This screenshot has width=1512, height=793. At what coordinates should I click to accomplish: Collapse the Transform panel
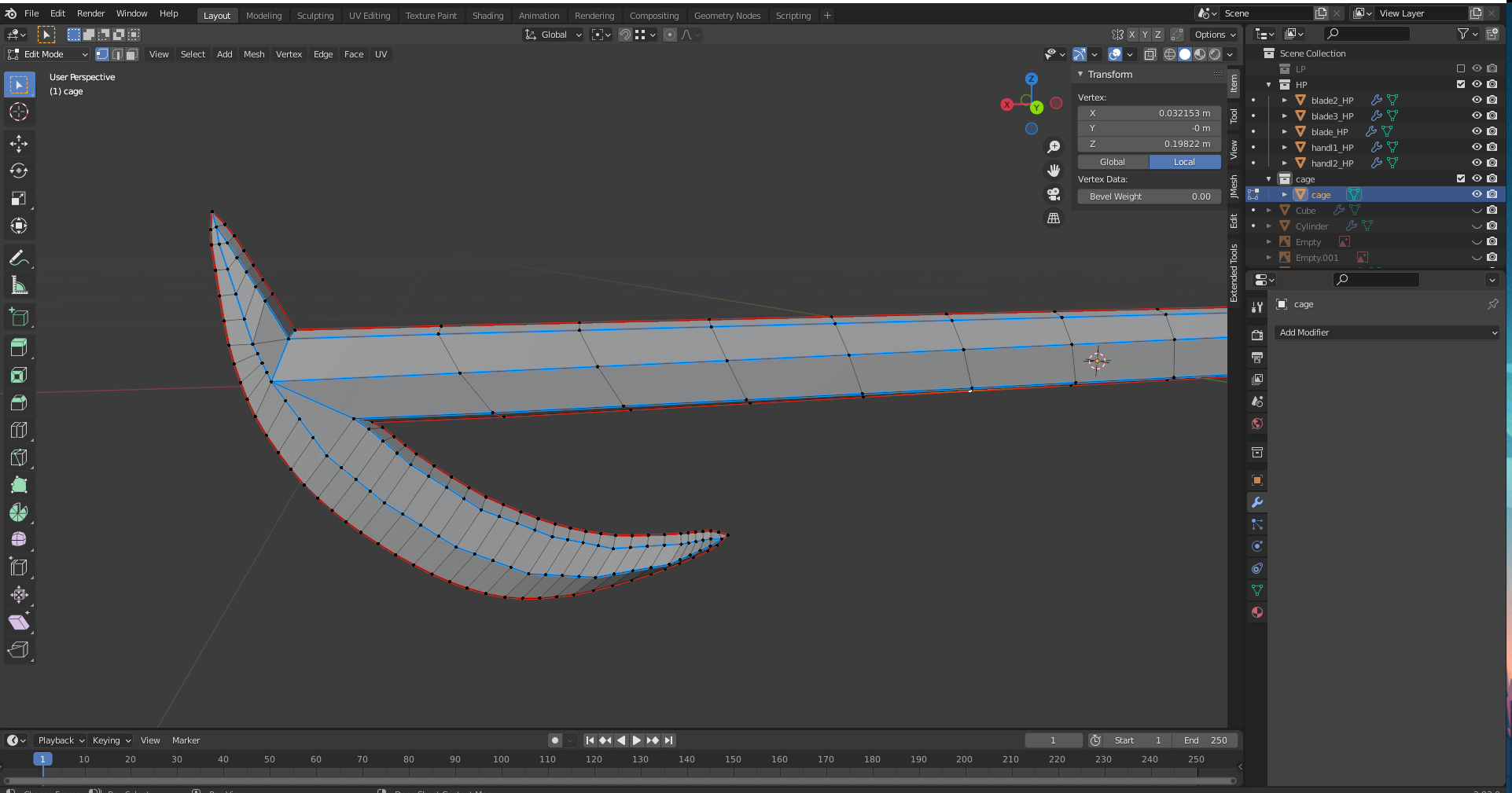(x=1081, y=74)
